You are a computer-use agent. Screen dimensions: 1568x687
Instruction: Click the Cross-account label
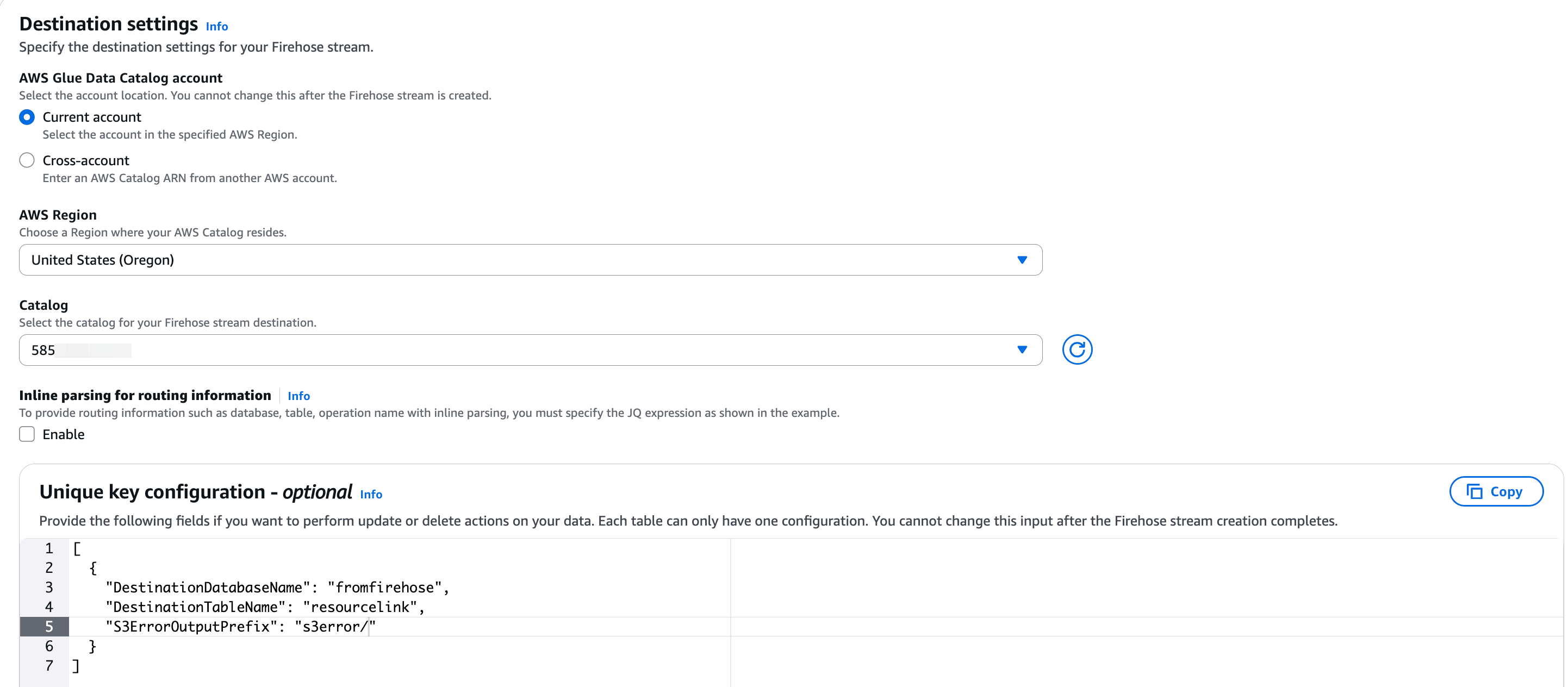(86, 160)
